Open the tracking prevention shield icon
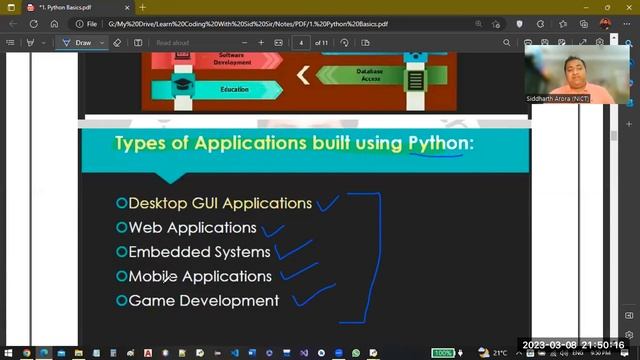This screenshot has width=640, height=360. (519, 24)
